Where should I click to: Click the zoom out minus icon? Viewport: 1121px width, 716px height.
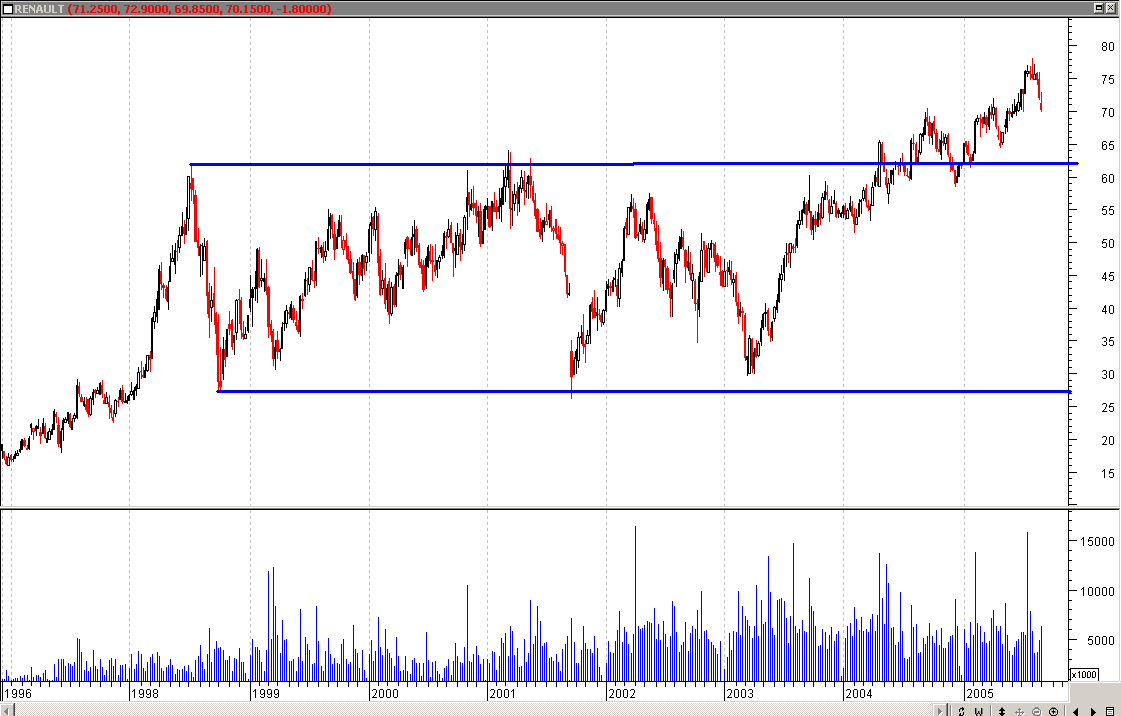click(1037, 711)
